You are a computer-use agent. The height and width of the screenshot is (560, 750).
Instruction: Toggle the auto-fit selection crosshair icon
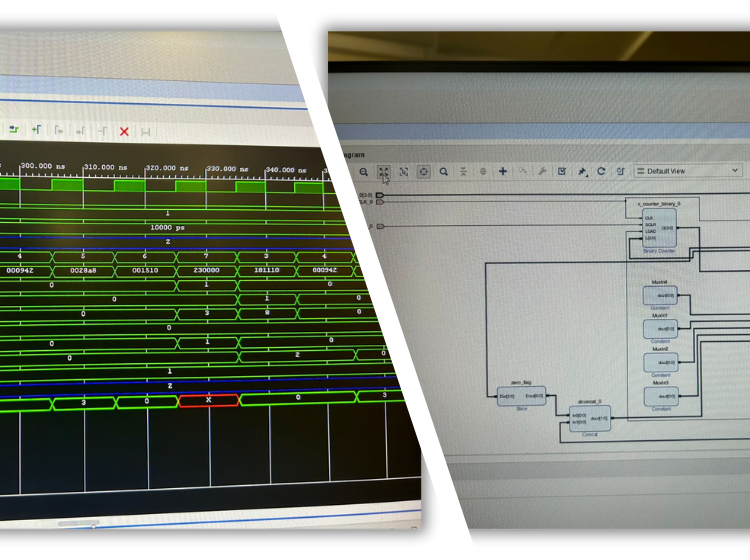[x=424, y=171]
